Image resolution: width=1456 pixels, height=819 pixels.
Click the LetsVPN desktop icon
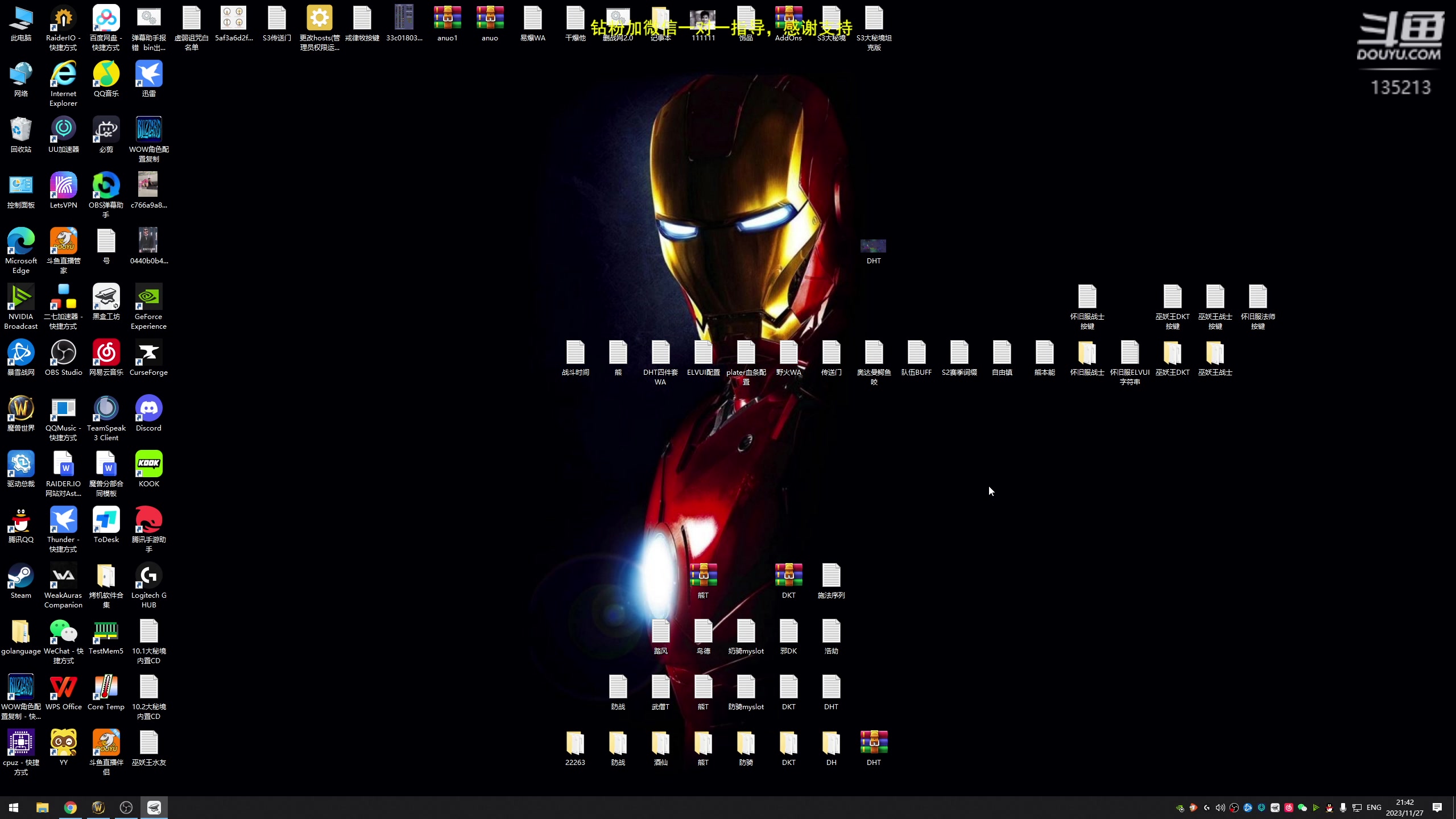point(63,191)
